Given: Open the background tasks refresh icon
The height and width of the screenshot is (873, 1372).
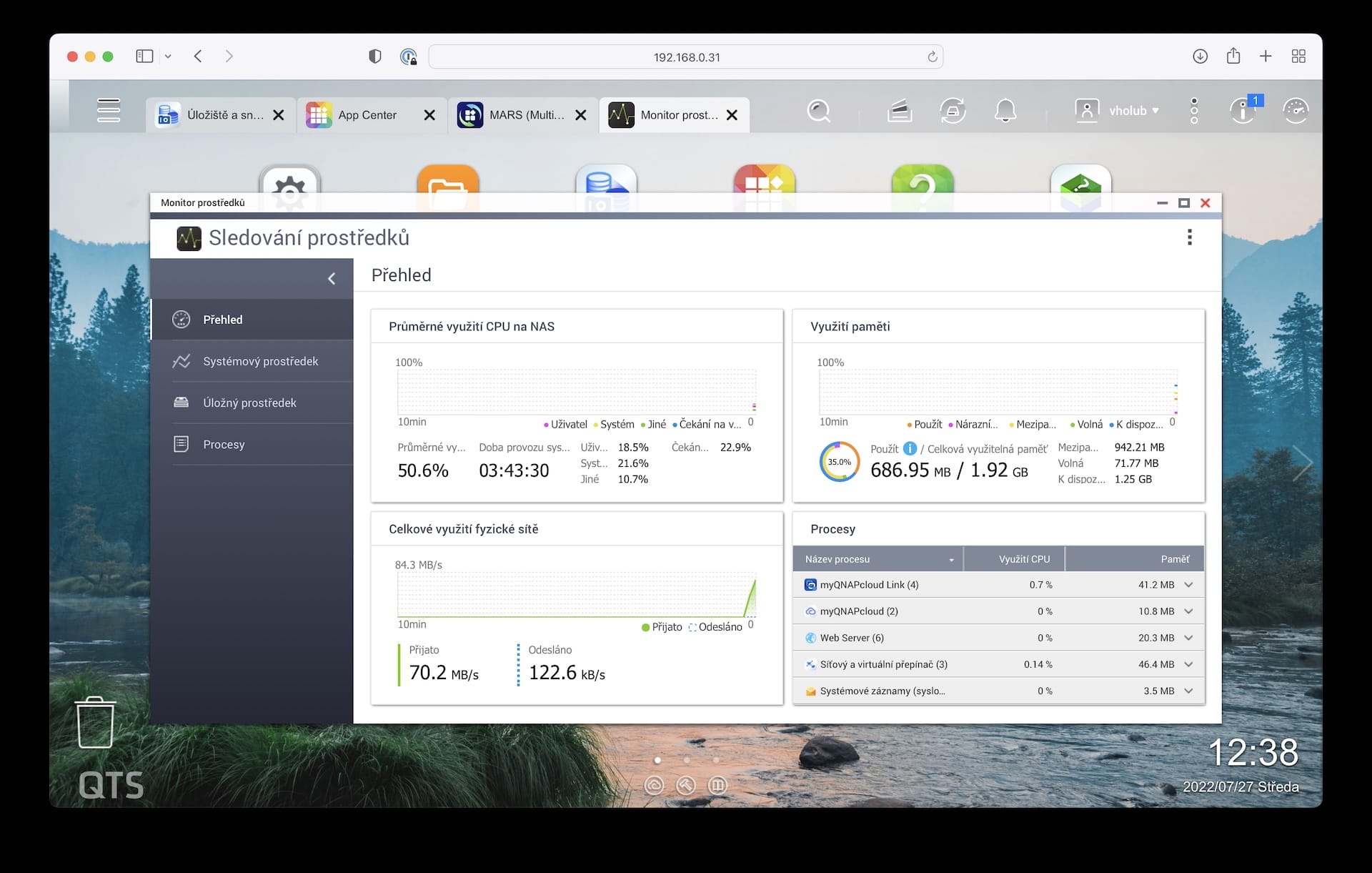Looking at the screenshot, I should (x=953, y=111).
